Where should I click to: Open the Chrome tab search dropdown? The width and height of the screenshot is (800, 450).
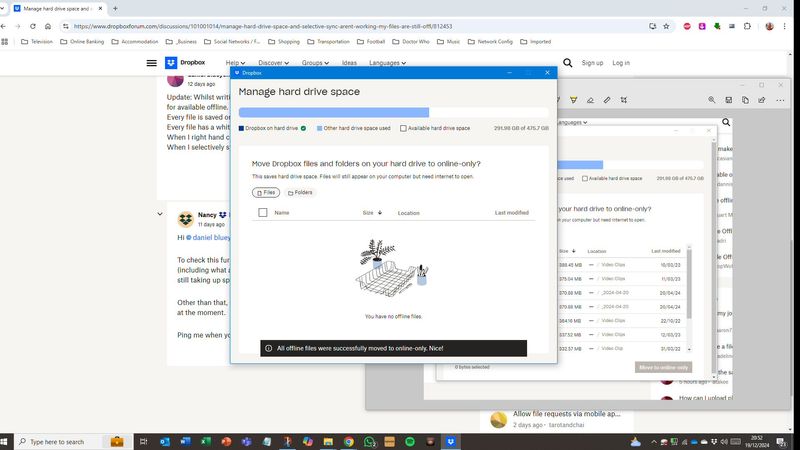3,9
